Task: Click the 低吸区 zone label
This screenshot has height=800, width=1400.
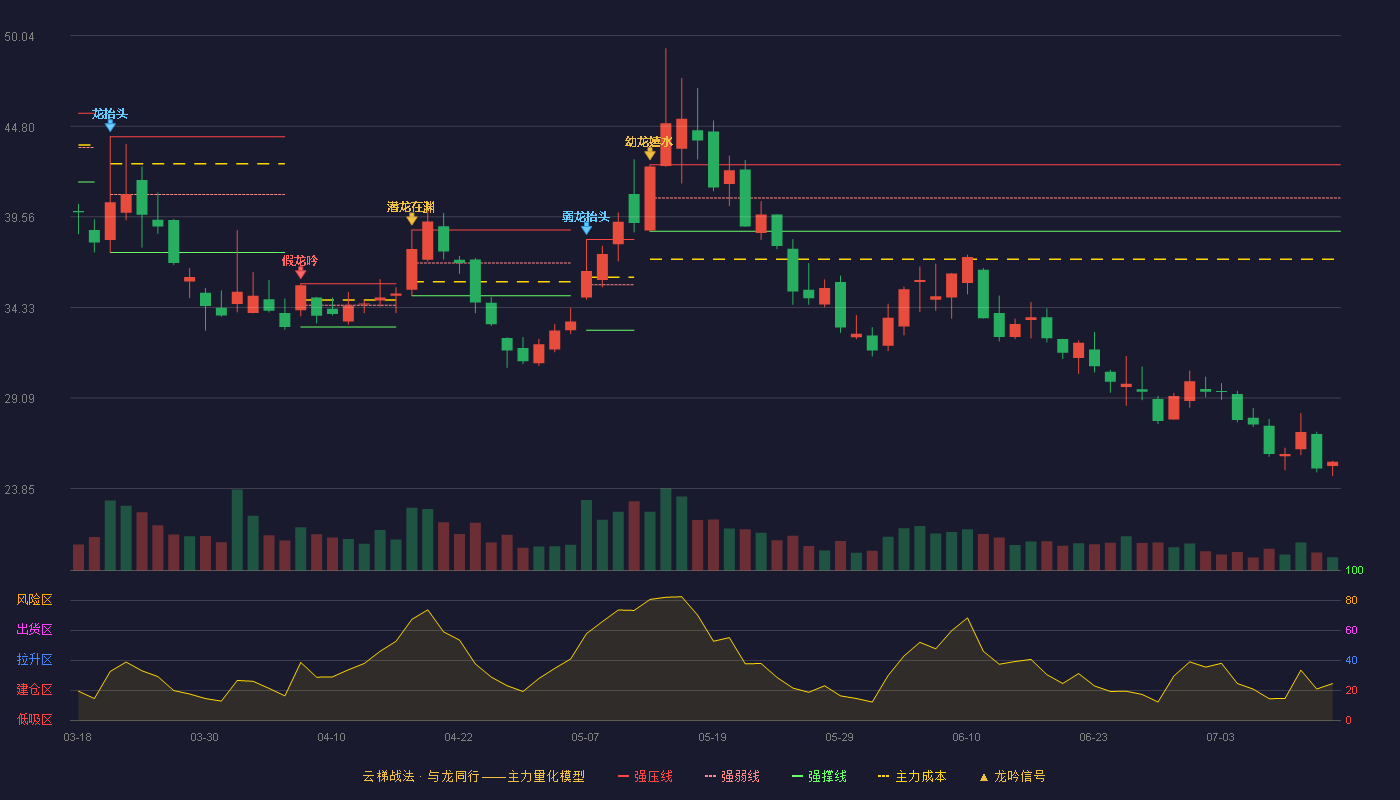Action: point(34,719)
